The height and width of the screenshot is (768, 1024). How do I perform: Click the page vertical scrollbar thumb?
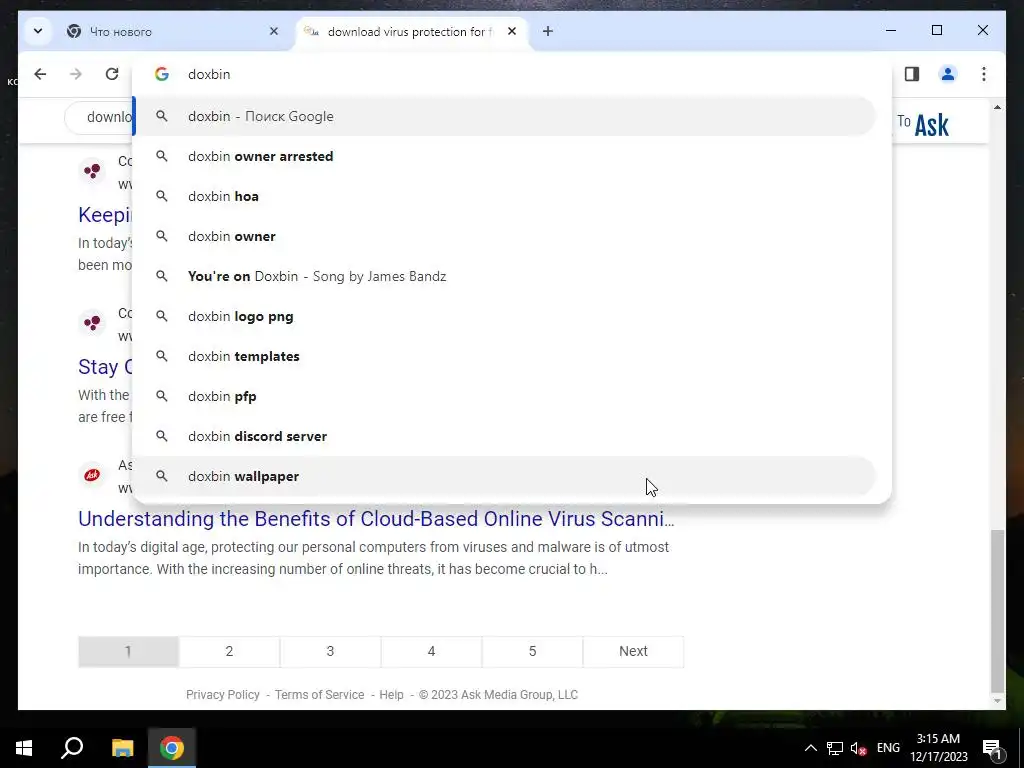(x=997, y=611)
